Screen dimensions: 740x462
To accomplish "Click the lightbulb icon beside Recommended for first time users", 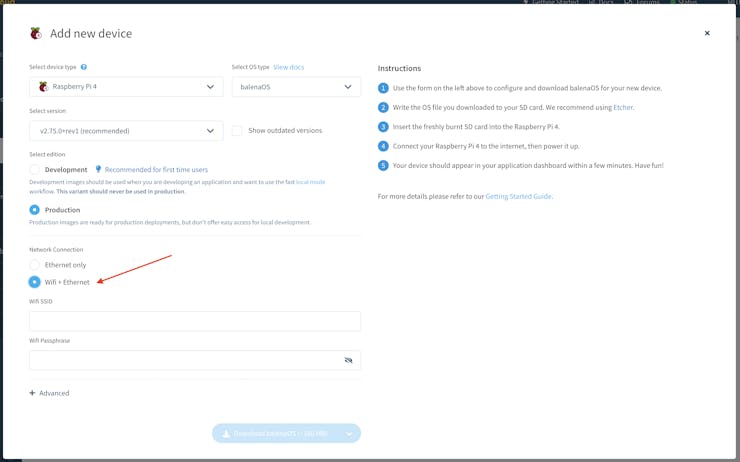I will pos(98,169).
